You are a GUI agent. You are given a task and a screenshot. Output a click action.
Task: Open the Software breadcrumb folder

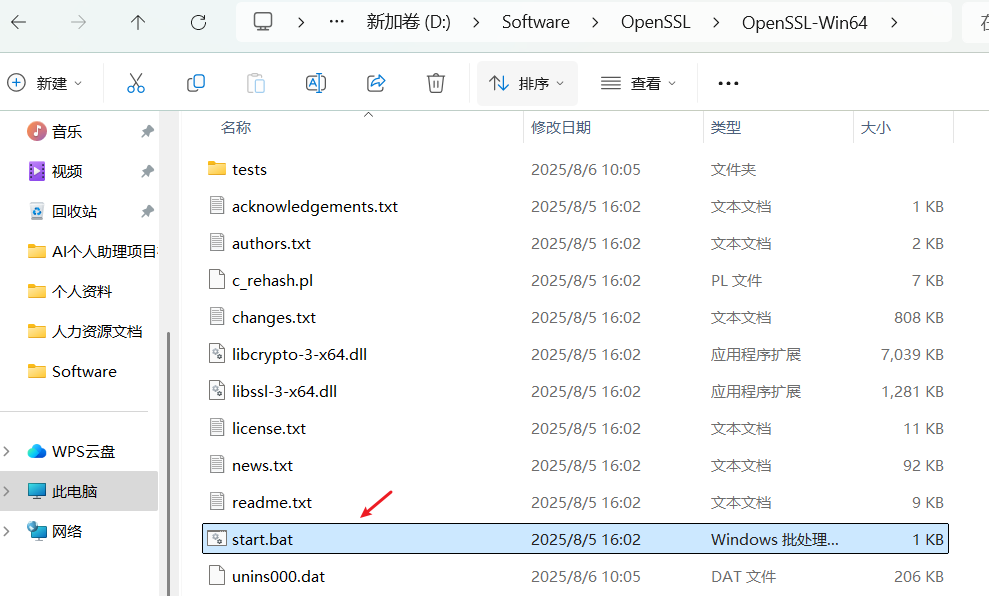tap(535, 21)
